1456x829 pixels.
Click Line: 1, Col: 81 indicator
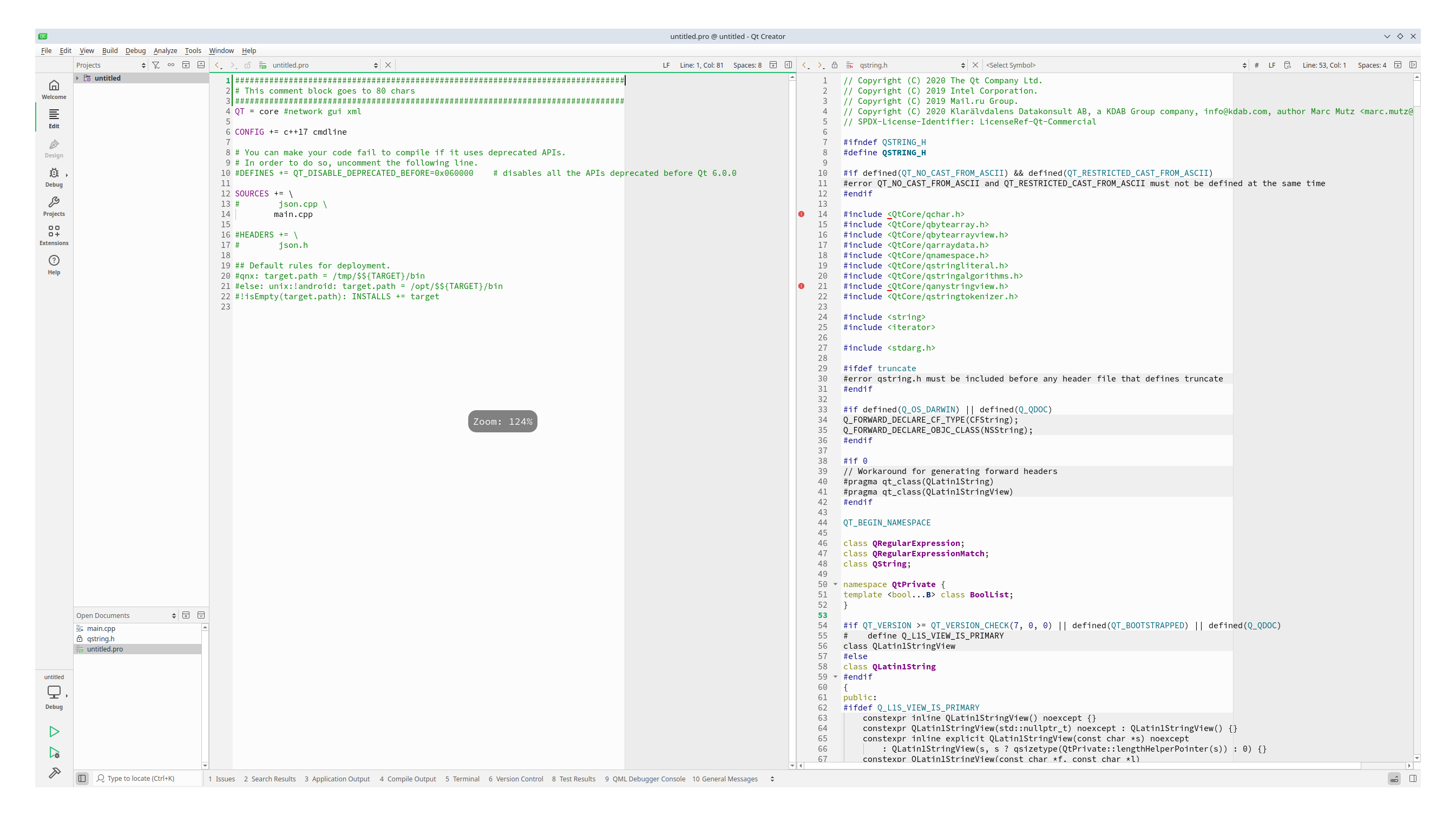[701, 65]
